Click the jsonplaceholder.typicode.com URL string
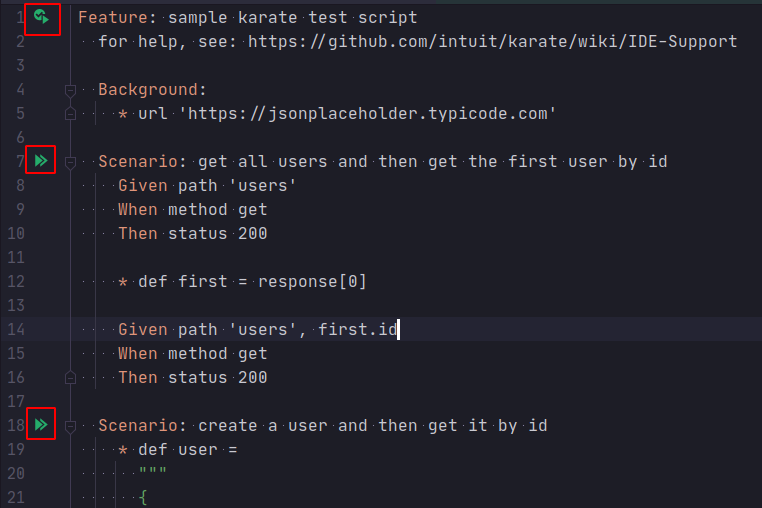This screenshot has width=762, height=508. tap(367, 114)
